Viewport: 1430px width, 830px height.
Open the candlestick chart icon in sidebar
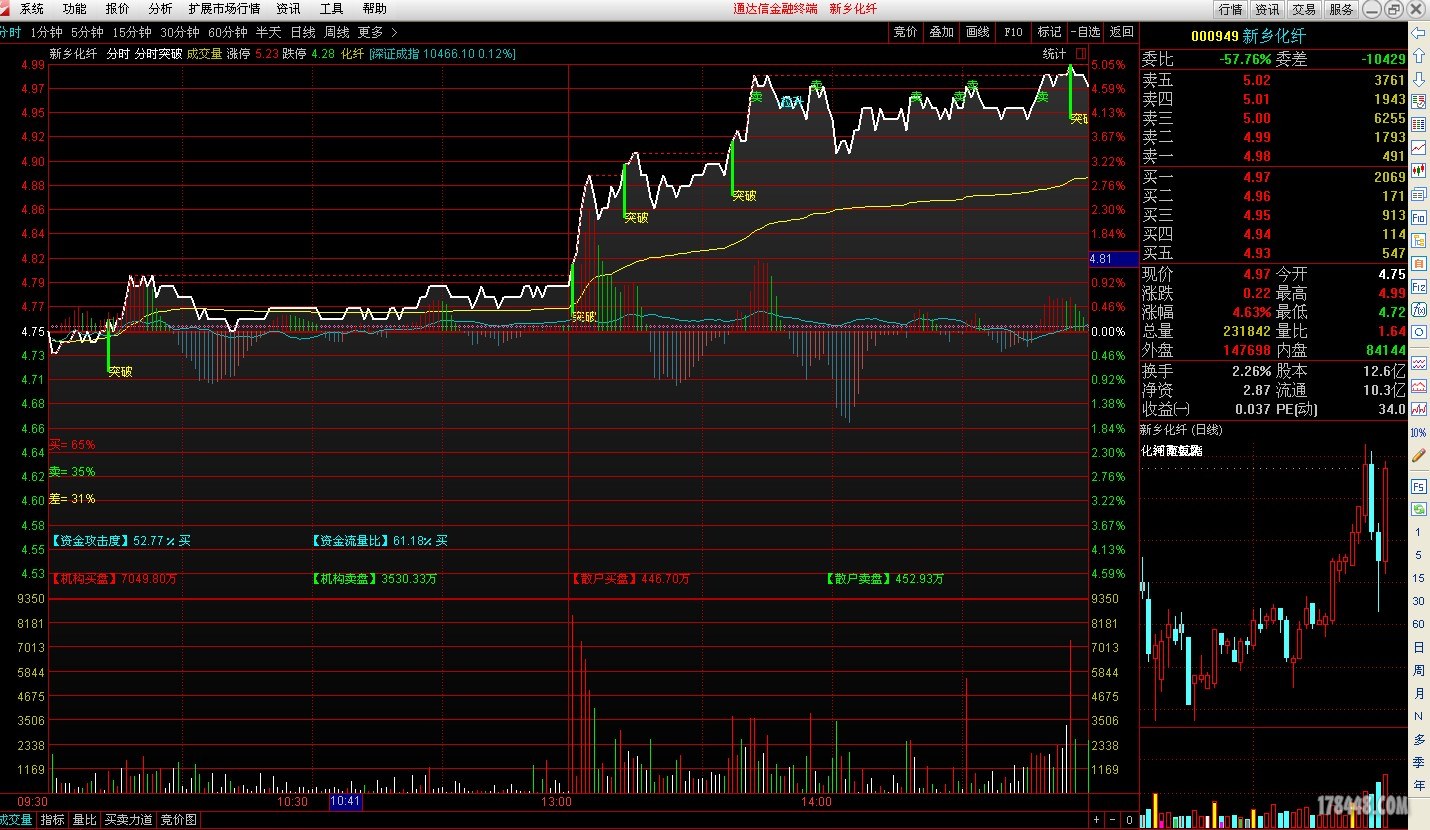[x=1418, y=170]
